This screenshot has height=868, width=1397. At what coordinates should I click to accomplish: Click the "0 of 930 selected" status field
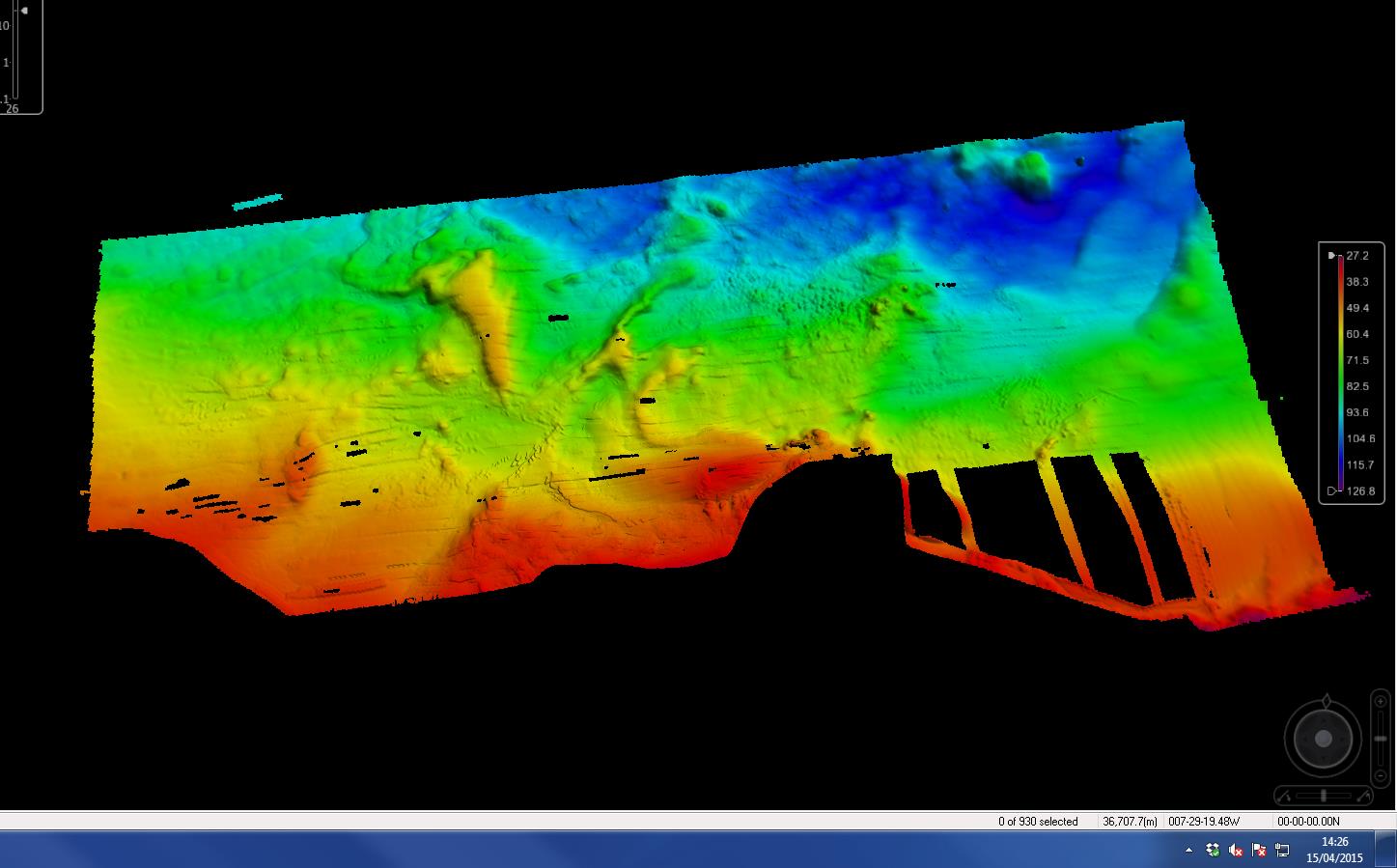coord(1038,822)
